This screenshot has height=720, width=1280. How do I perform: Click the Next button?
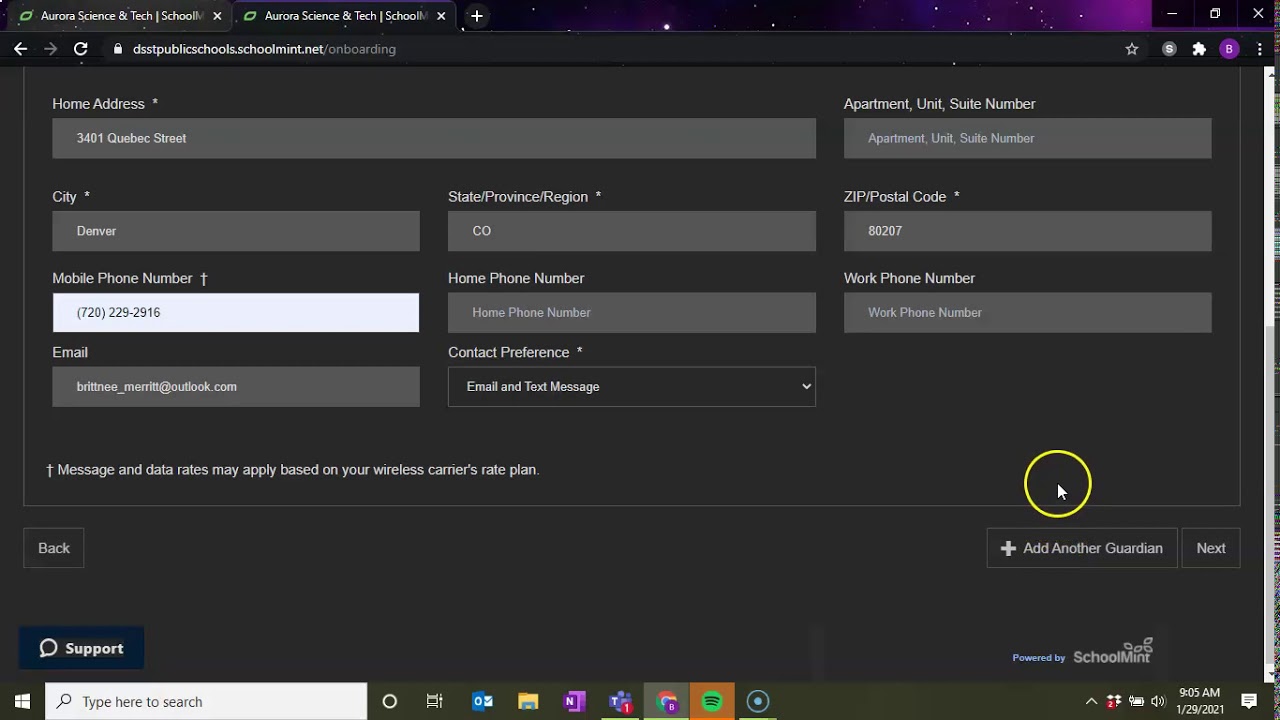tap(1211, 548)
